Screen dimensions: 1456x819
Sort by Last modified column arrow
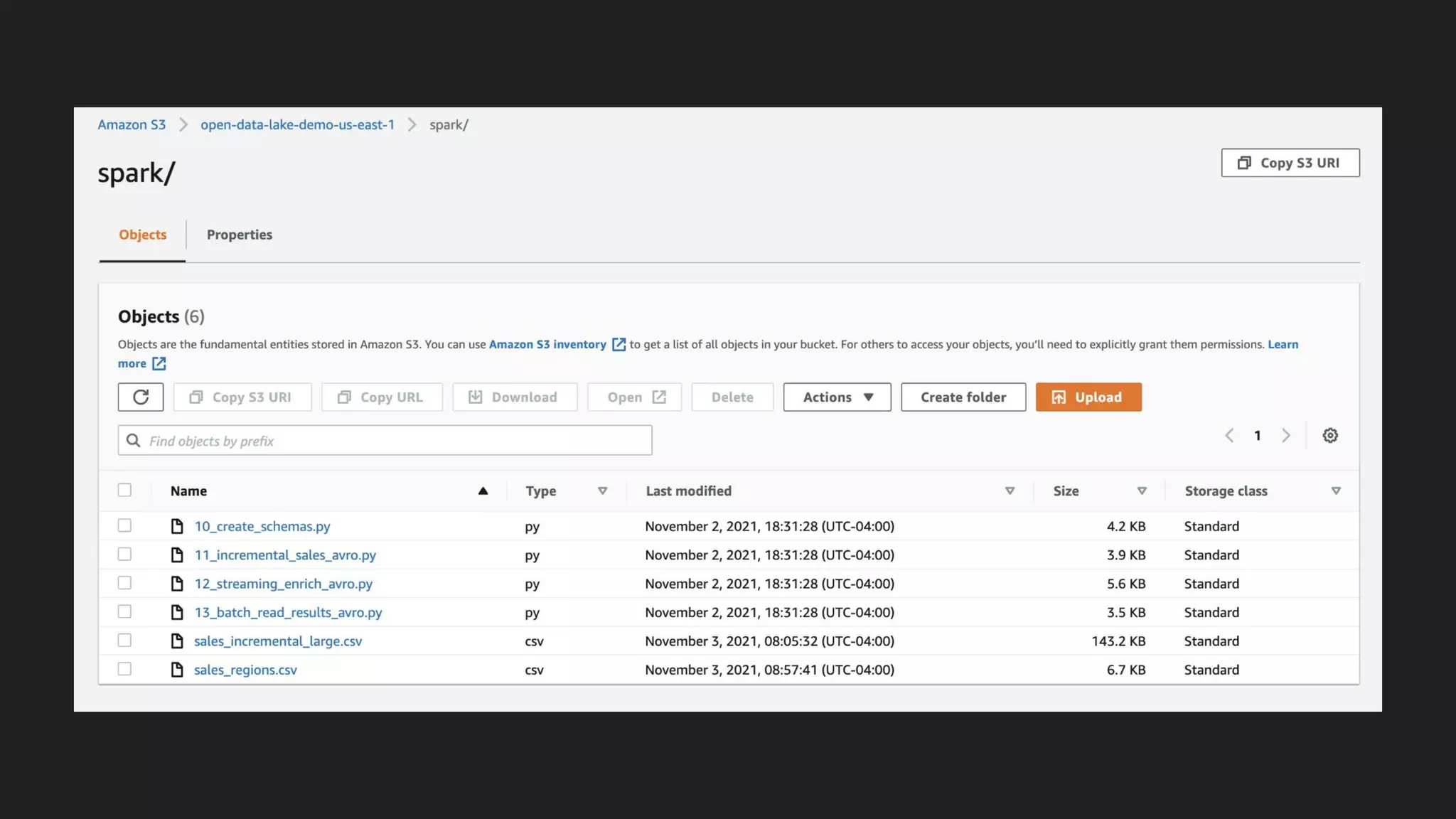(1010, 491)
